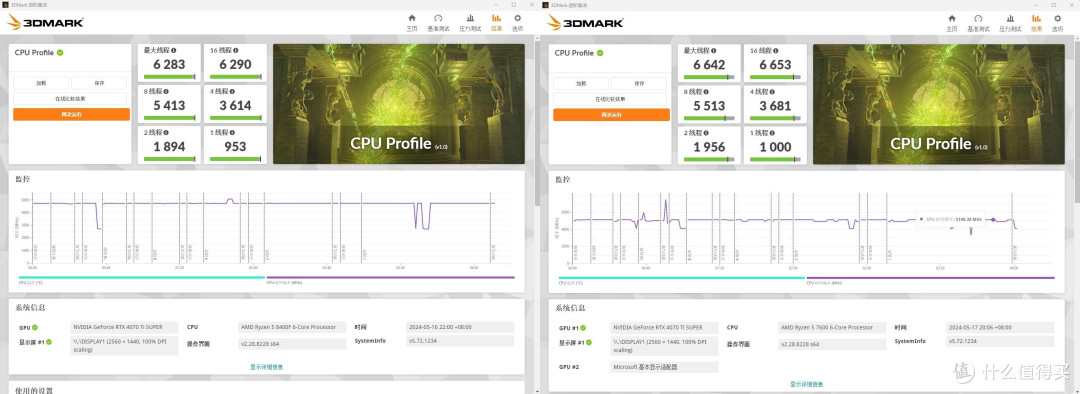Image resolution: width=1080 pixels, height=394 pixels.
Task: Open Stress Tests icon in right window
Action: [1010, 23]
